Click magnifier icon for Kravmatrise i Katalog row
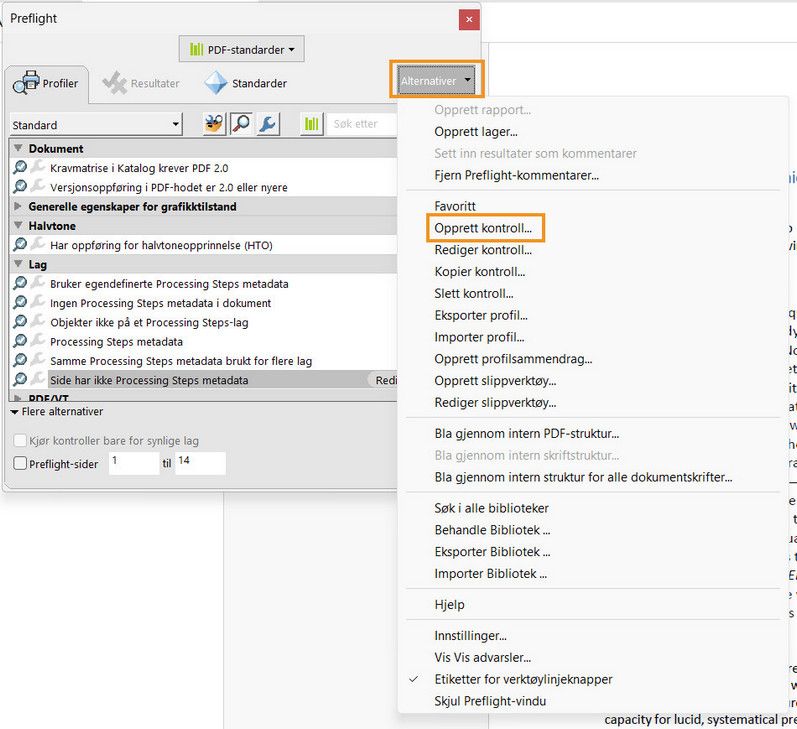Screen dimensions: 797x729 point(20,167)
